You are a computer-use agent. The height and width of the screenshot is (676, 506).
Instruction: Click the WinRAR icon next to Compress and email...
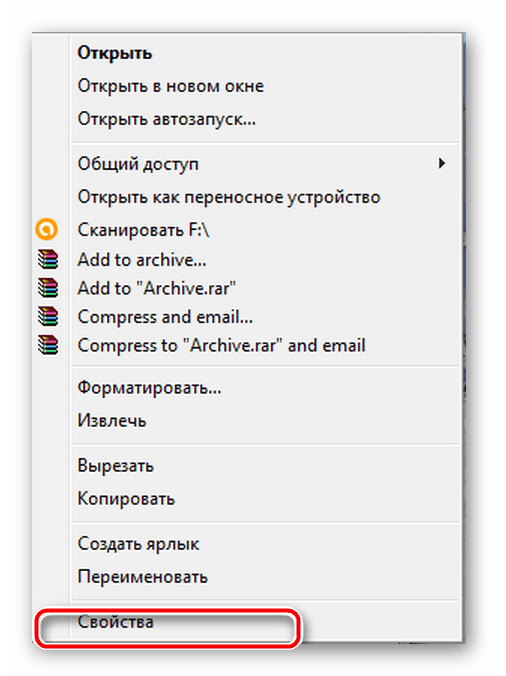[47, 317]
